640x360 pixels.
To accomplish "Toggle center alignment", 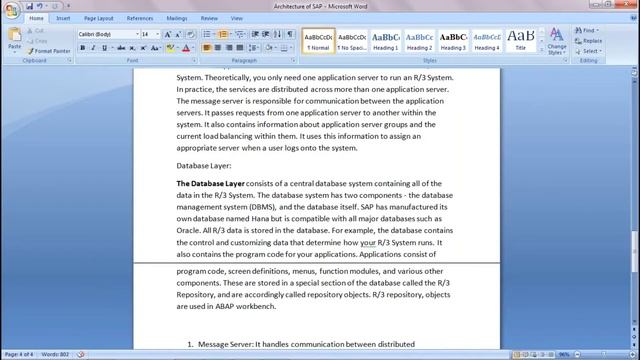I will tap(218, 48).
